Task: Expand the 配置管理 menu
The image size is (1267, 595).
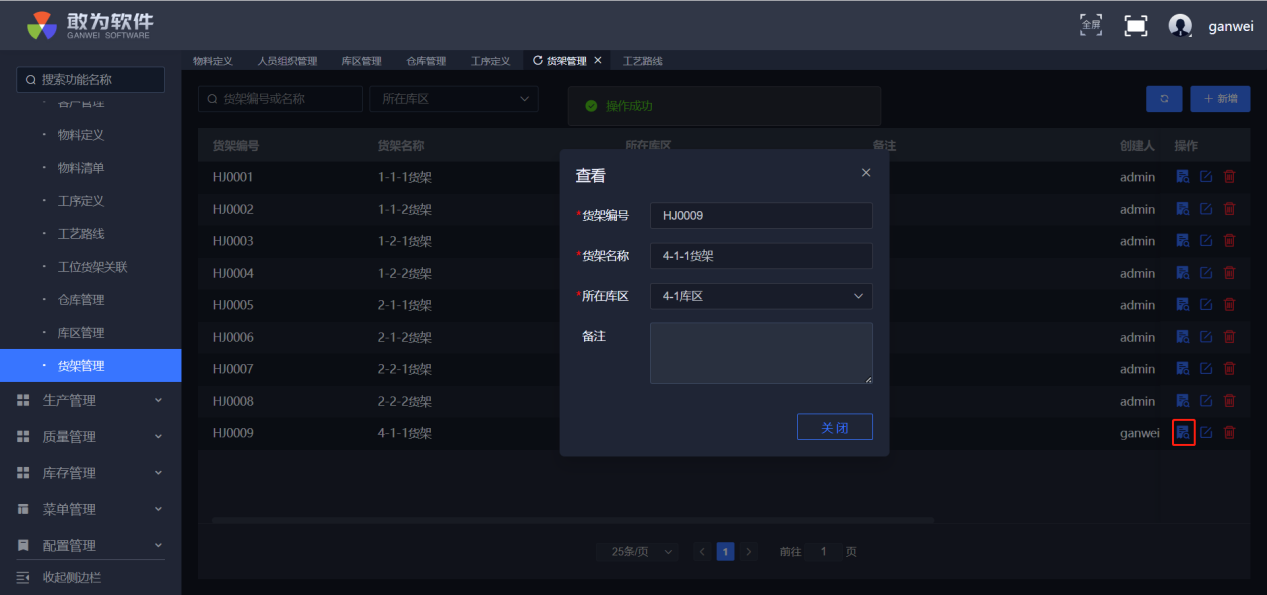Action: [90, 545]
